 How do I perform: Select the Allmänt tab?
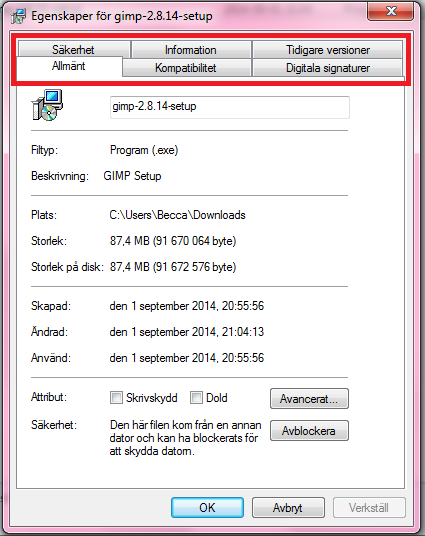(x=69, y=67)
